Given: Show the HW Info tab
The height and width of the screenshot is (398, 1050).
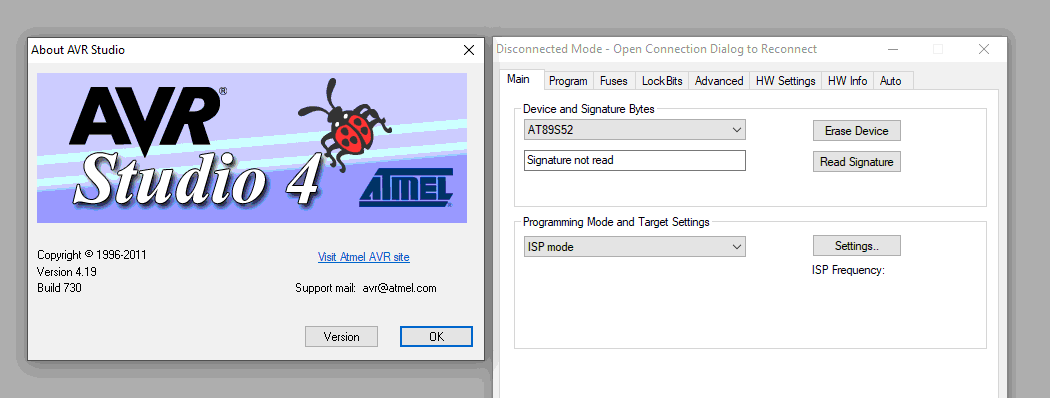Looking at the screenshot, I should pyautogui.click(x=847, y=80).
